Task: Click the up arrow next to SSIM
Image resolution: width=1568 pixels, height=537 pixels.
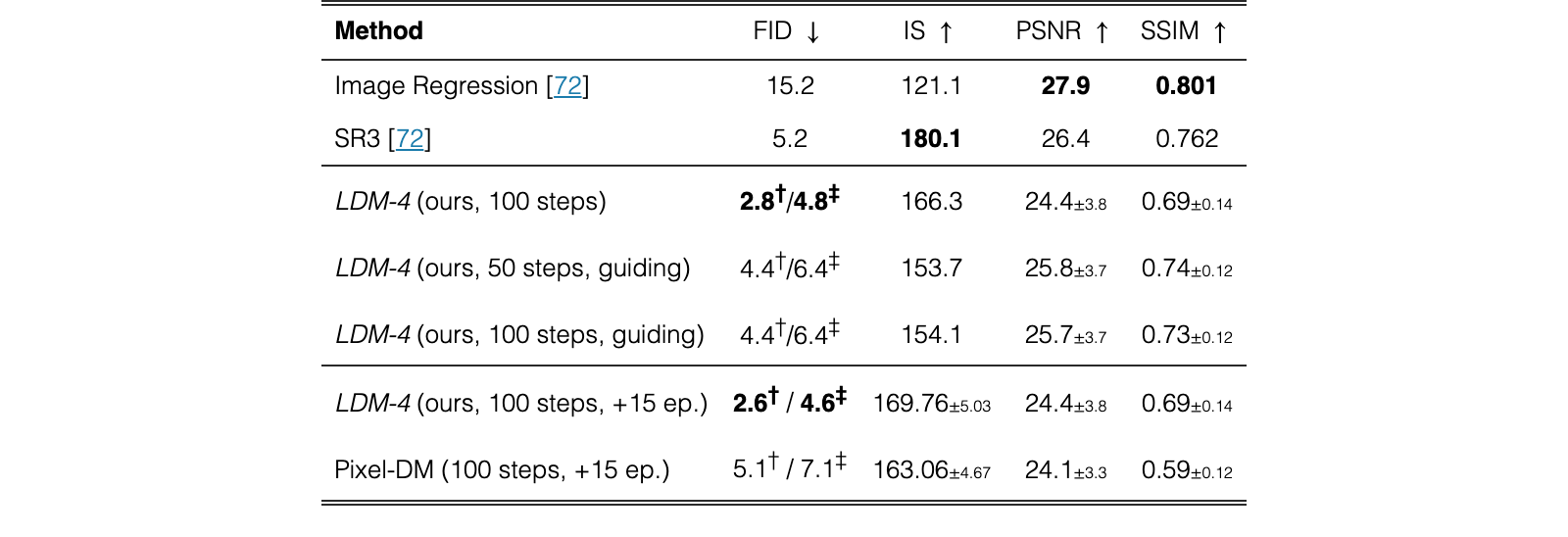Action: 1219,32
